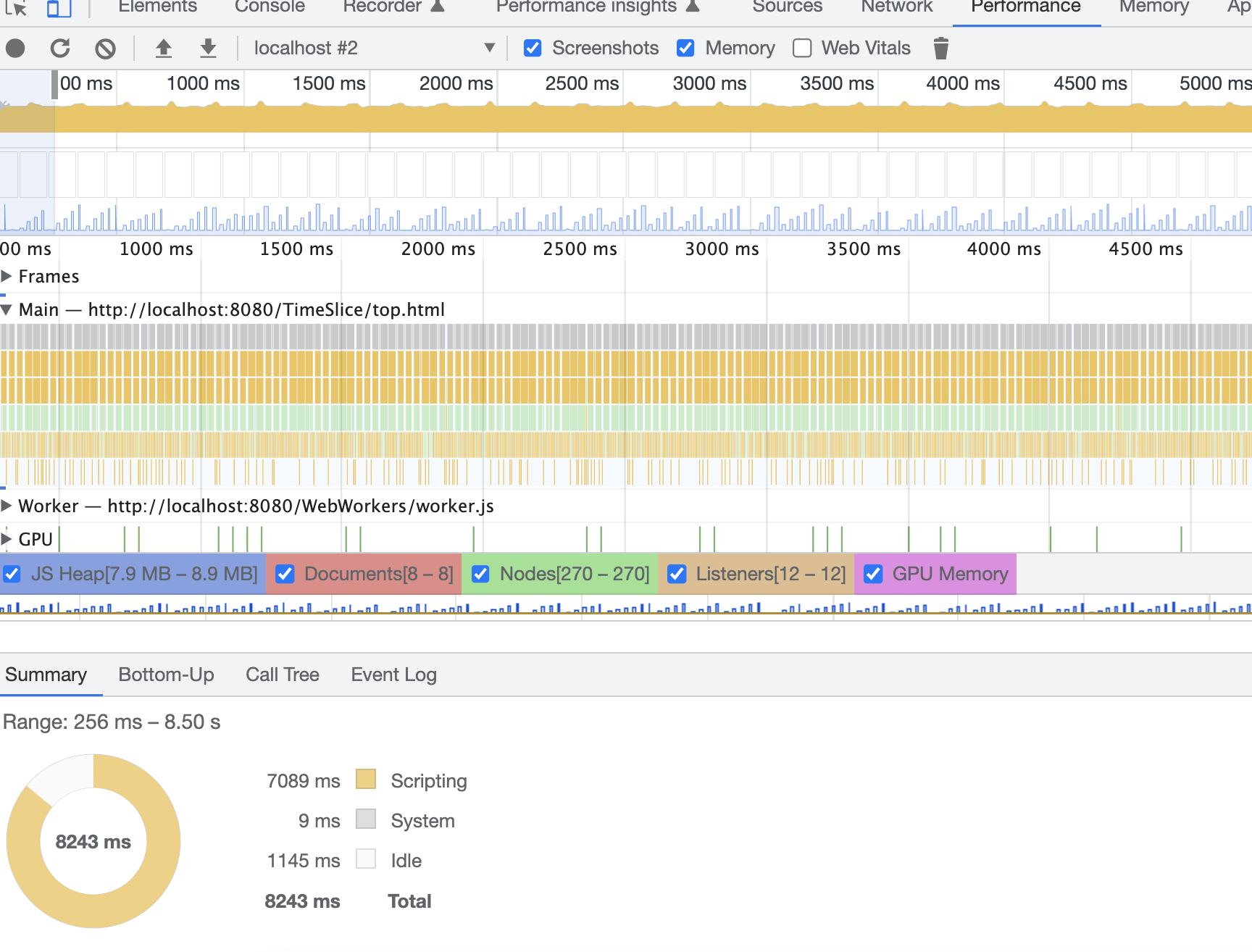
Task: Click the 2500 ms mark on overview ruler
Action: coord(582,84)
